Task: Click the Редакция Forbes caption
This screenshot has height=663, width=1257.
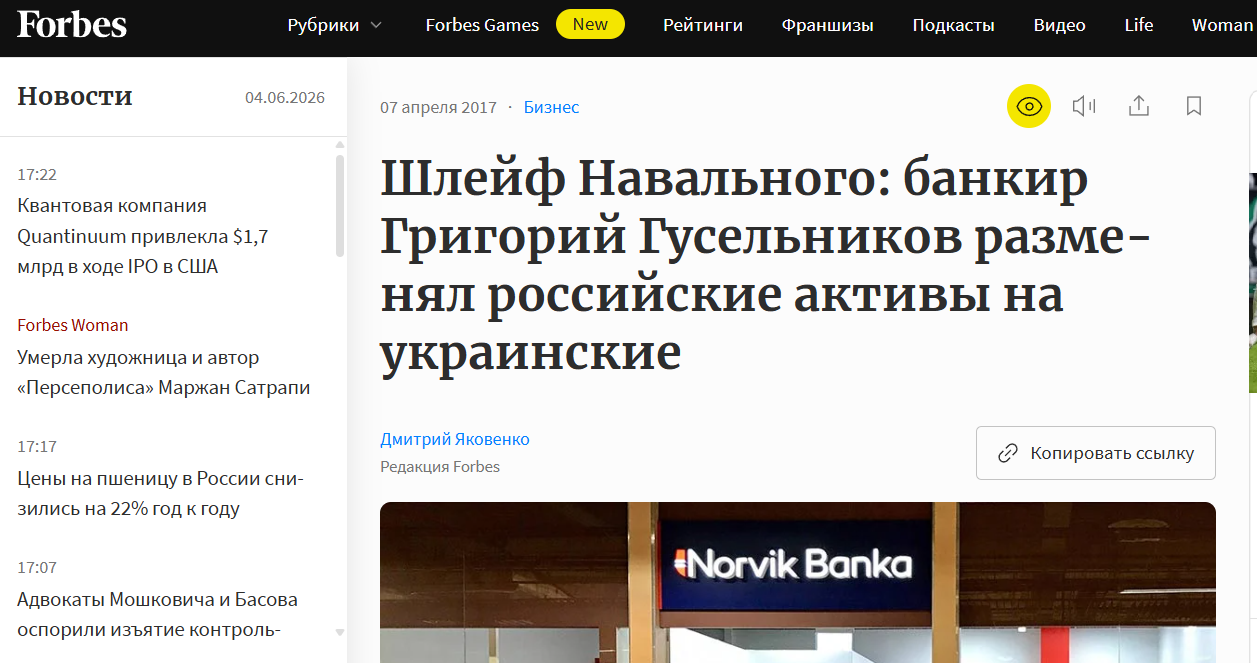Action: coord(440,466)
